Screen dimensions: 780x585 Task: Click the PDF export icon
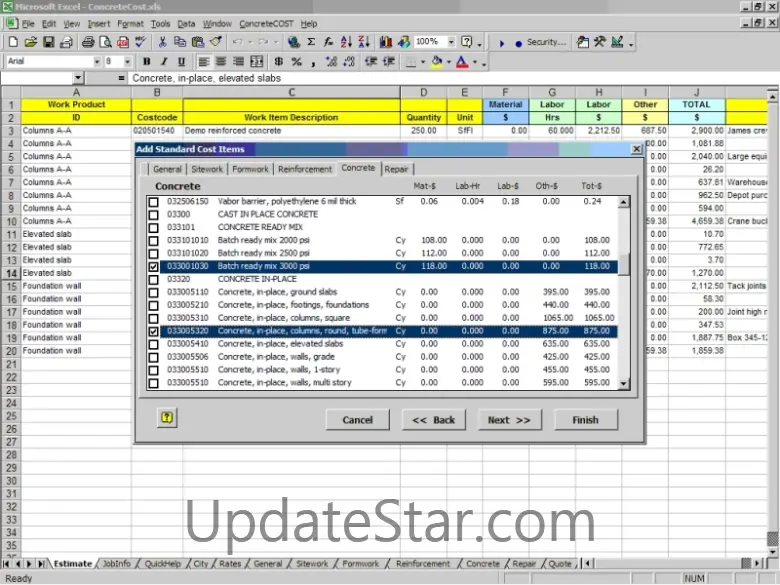click(x=123, y=42)
